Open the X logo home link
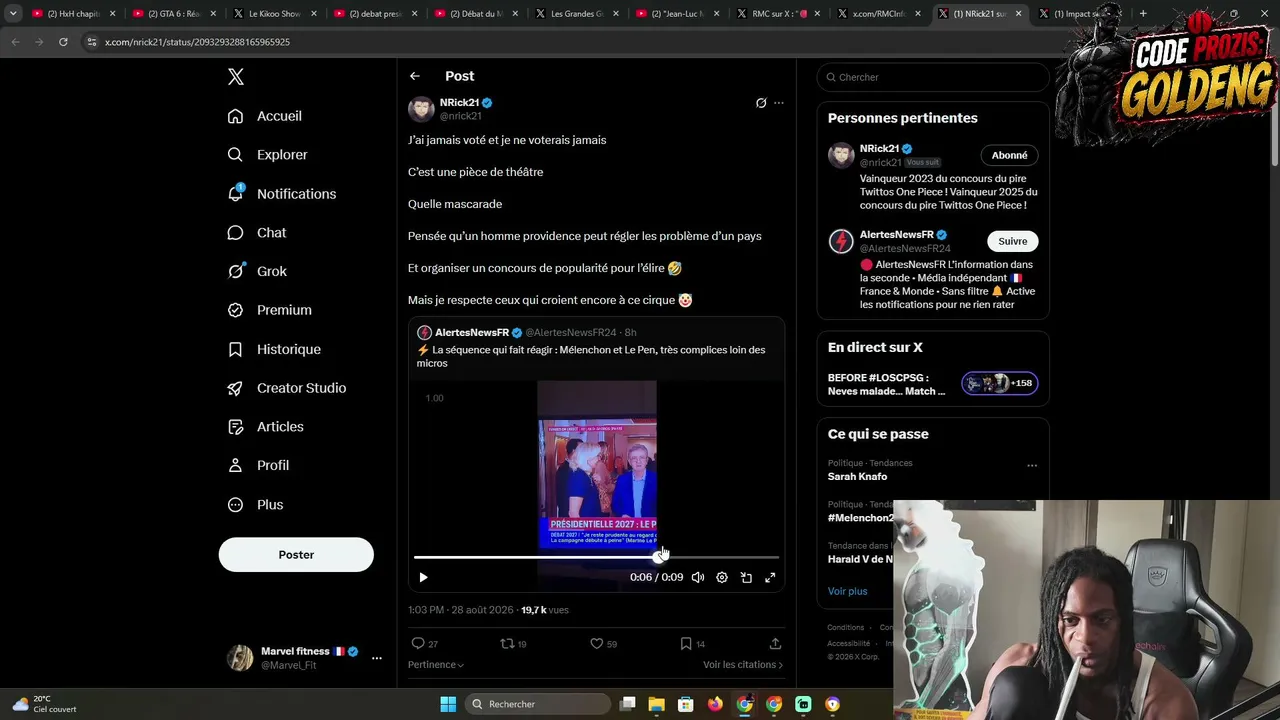The width and height of the screenshot is (1280, 720). pyautogui.click(x=236, y=77)
